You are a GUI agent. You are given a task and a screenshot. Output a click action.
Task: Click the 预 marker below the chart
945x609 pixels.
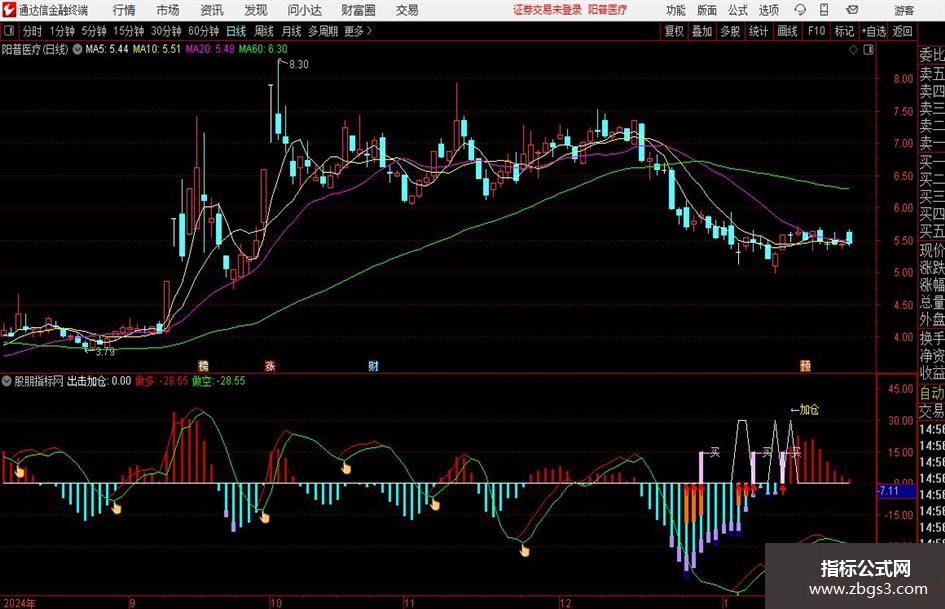pos(805,365)
